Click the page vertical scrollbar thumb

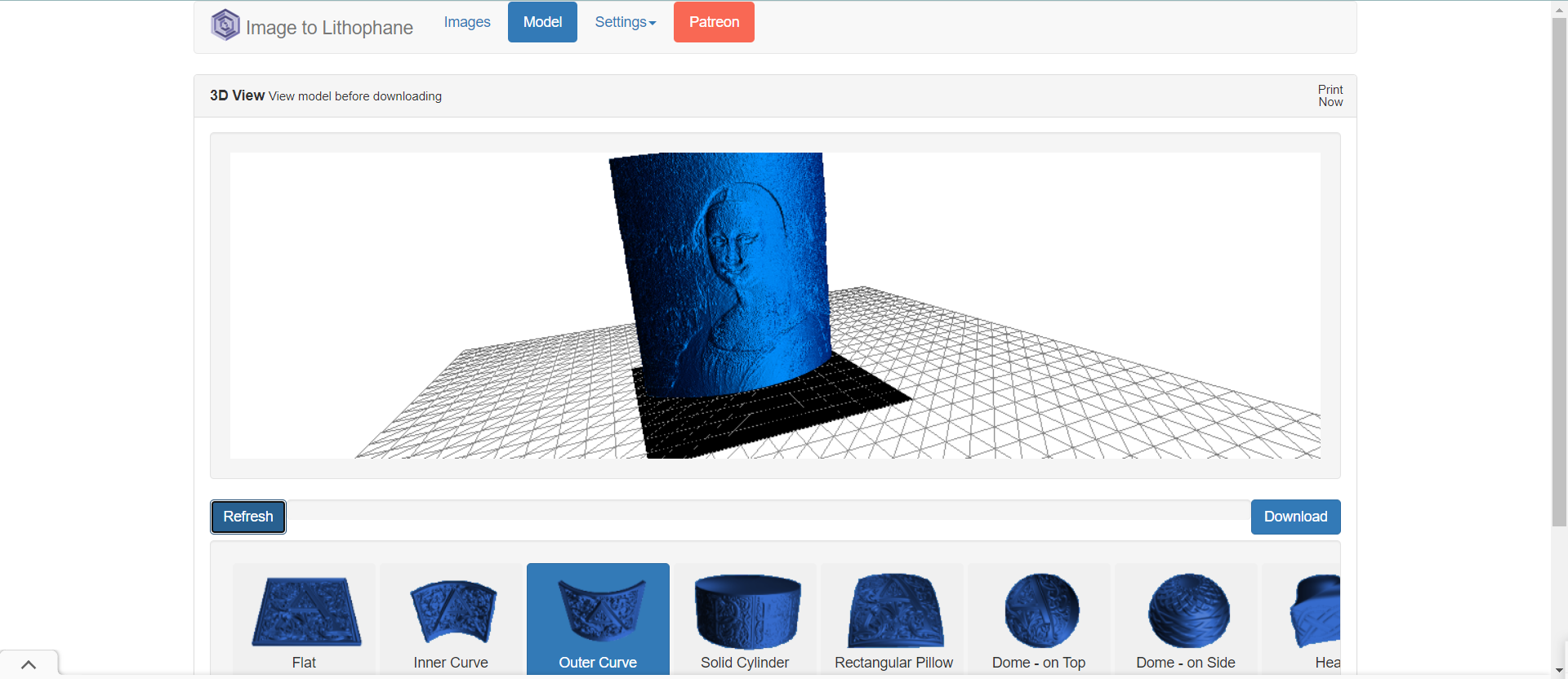pos(1559,272)
